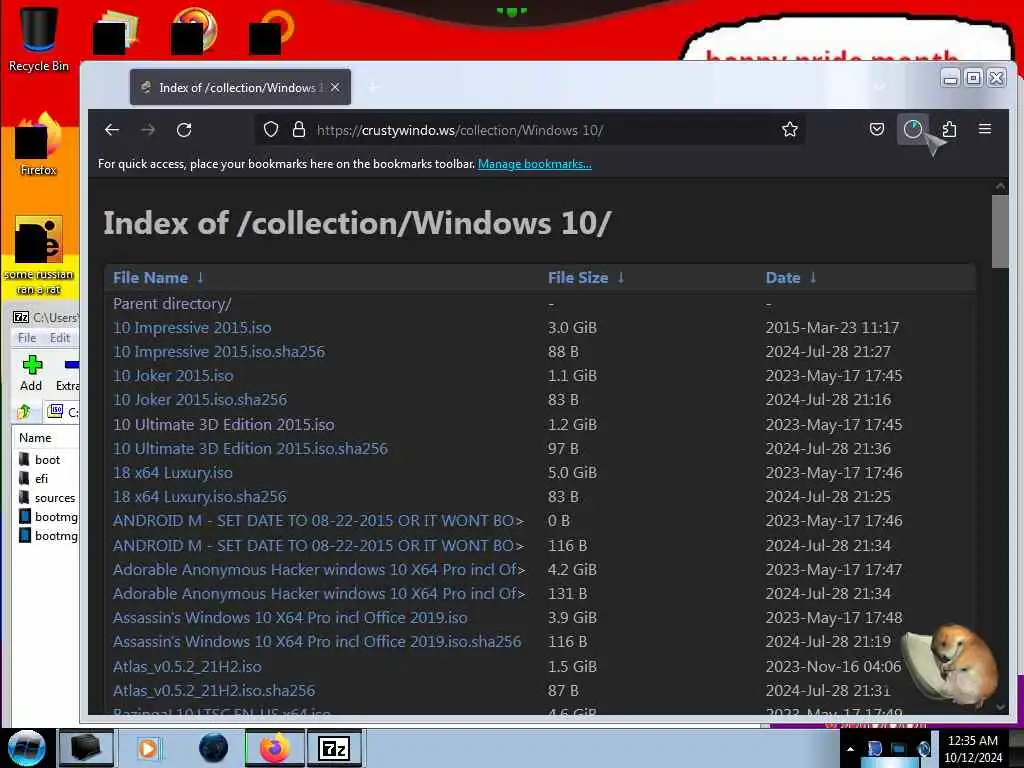The image size is (1024, 768).
Task: Click the page vertical scrollbar thumb
Action: (1000, 232)
